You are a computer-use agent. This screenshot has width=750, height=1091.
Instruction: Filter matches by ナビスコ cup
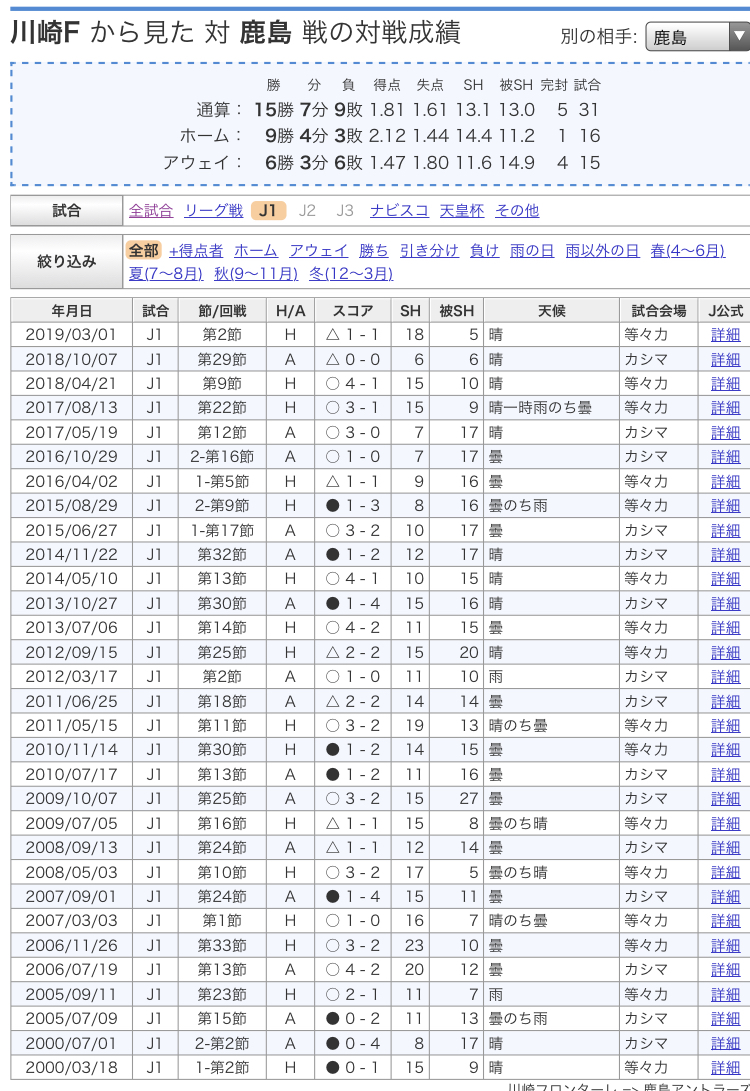coord(399,211)
